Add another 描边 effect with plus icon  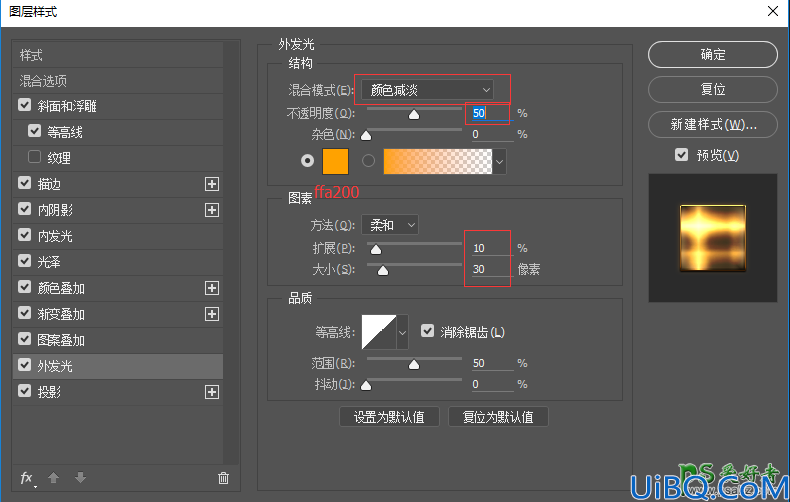click(212, 184)
